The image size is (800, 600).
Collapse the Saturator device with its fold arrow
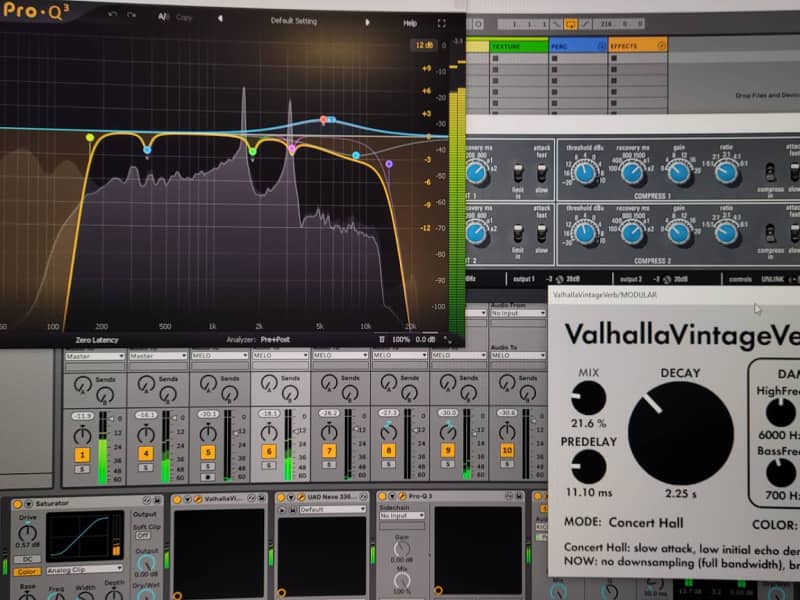tap(29, 504)
